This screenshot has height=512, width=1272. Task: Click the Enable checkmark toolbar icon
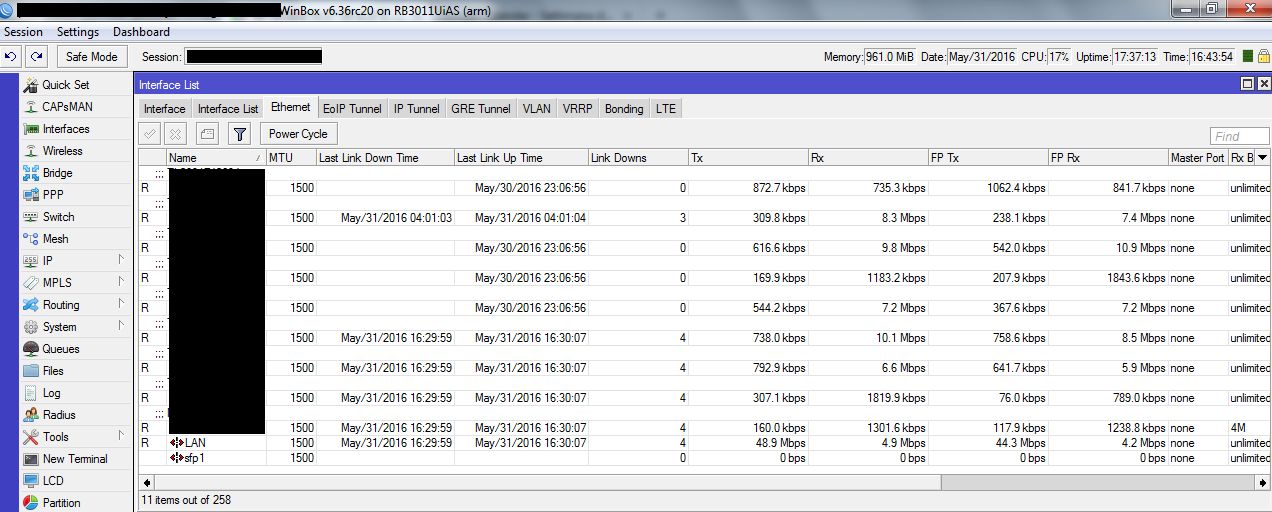(150, 133)
